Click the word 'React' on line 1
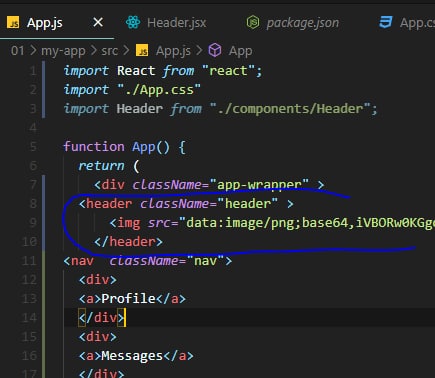 pos(136,71)
